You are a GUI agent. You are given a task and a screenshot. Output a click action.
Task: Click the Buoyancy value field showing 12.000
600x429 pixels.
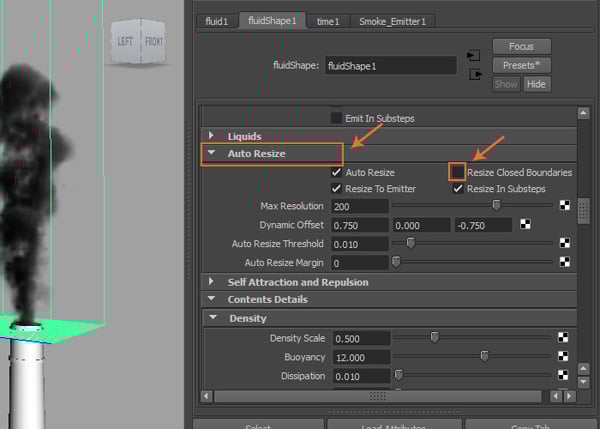[x=362, y=357]
